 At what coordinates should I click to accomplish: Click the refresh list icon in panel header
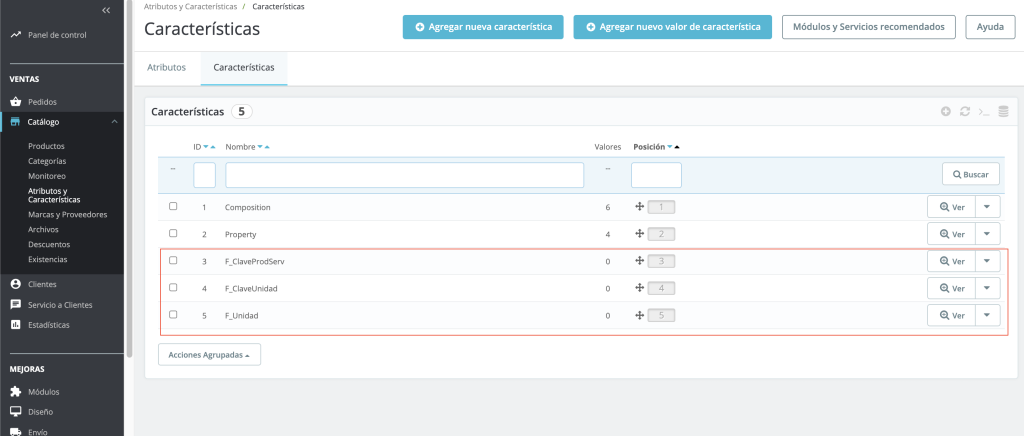click(965, 112)
